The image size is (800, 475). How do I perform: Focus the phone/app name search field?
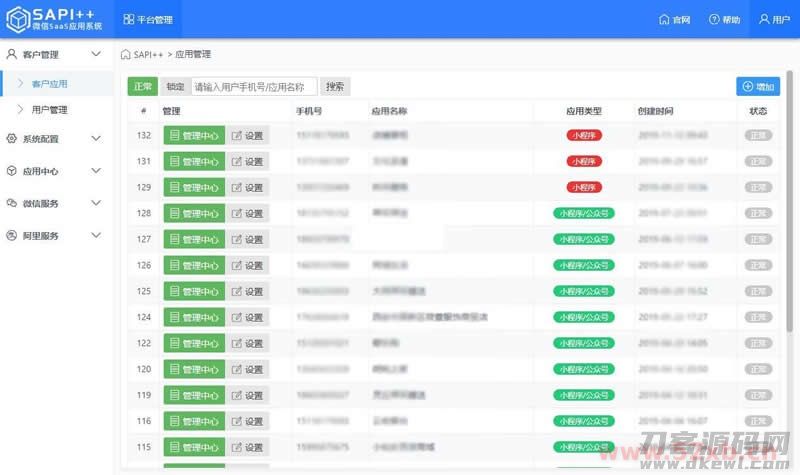coord(254,87)
